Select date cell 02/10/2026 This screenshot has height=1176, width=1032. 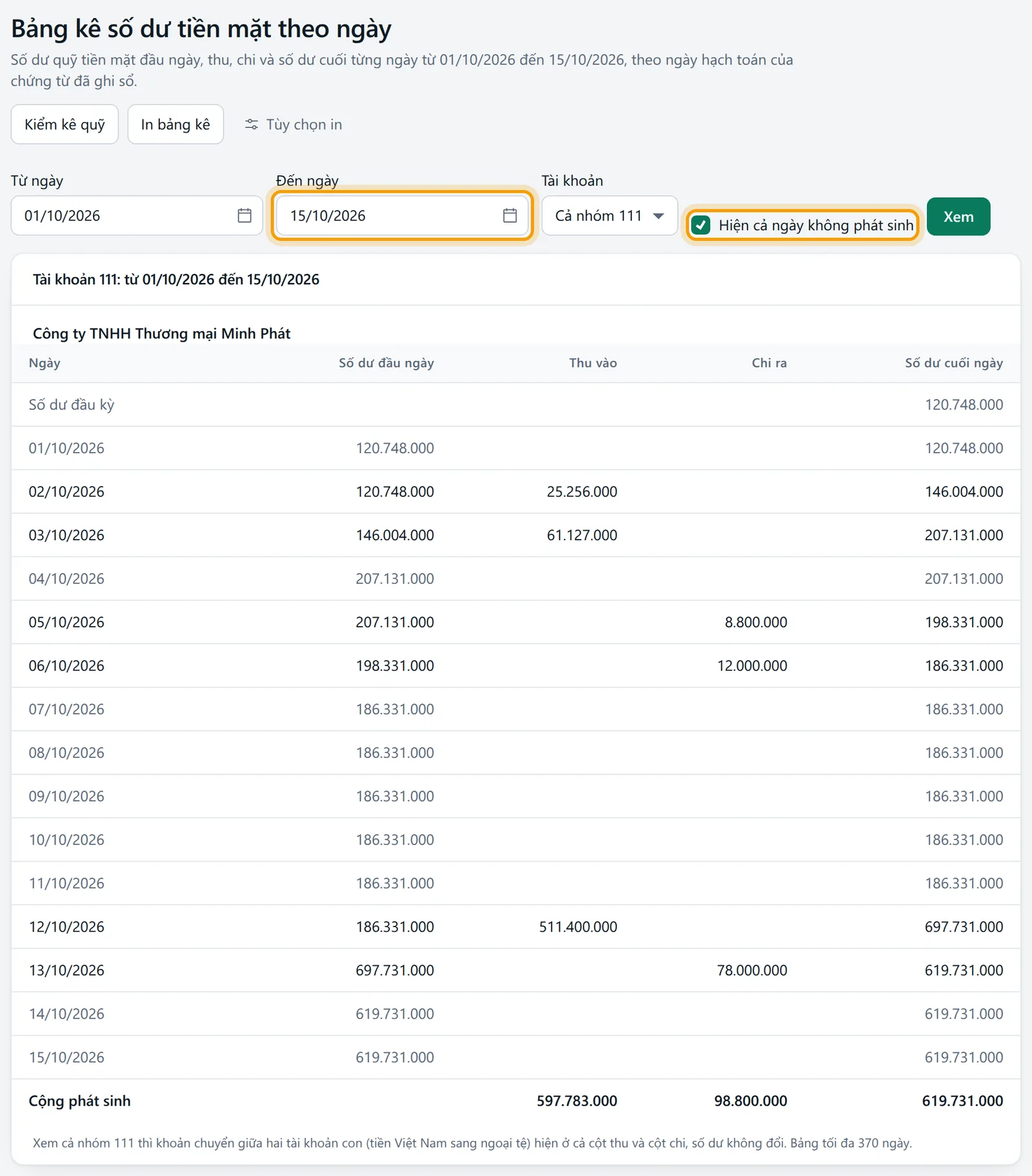click(x=66, y=492)
